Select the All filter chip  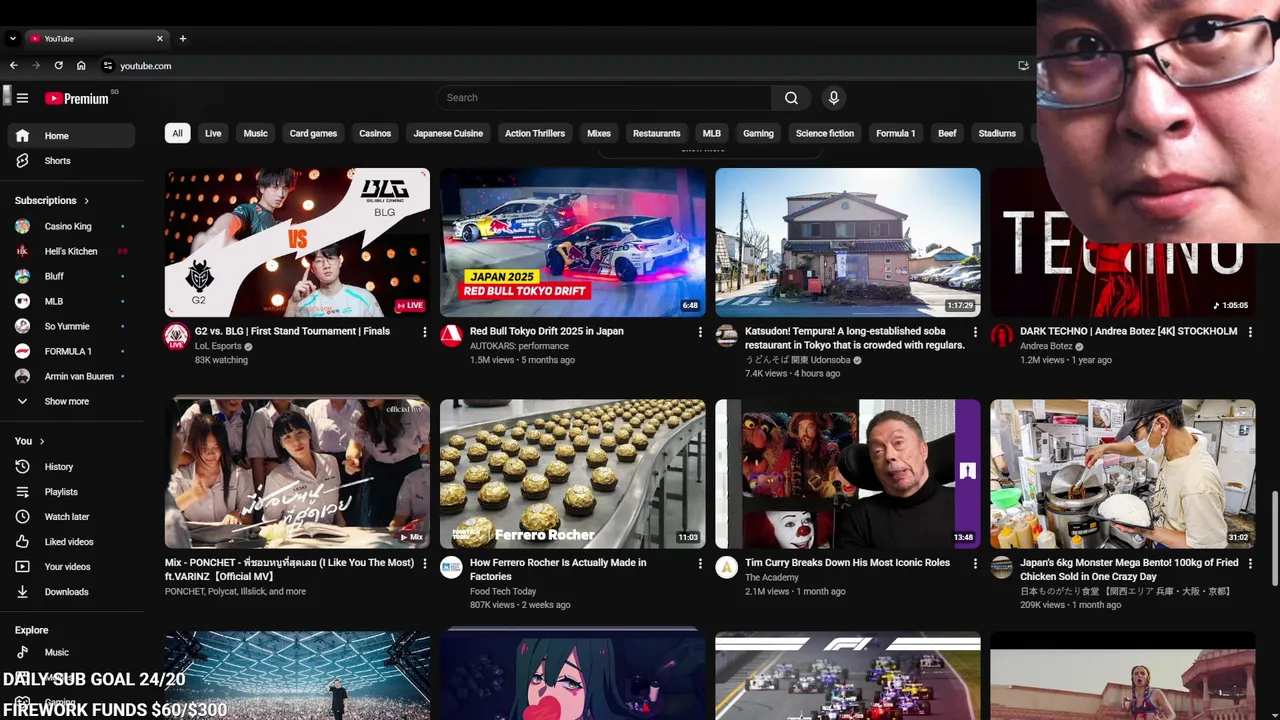[177, 133]
